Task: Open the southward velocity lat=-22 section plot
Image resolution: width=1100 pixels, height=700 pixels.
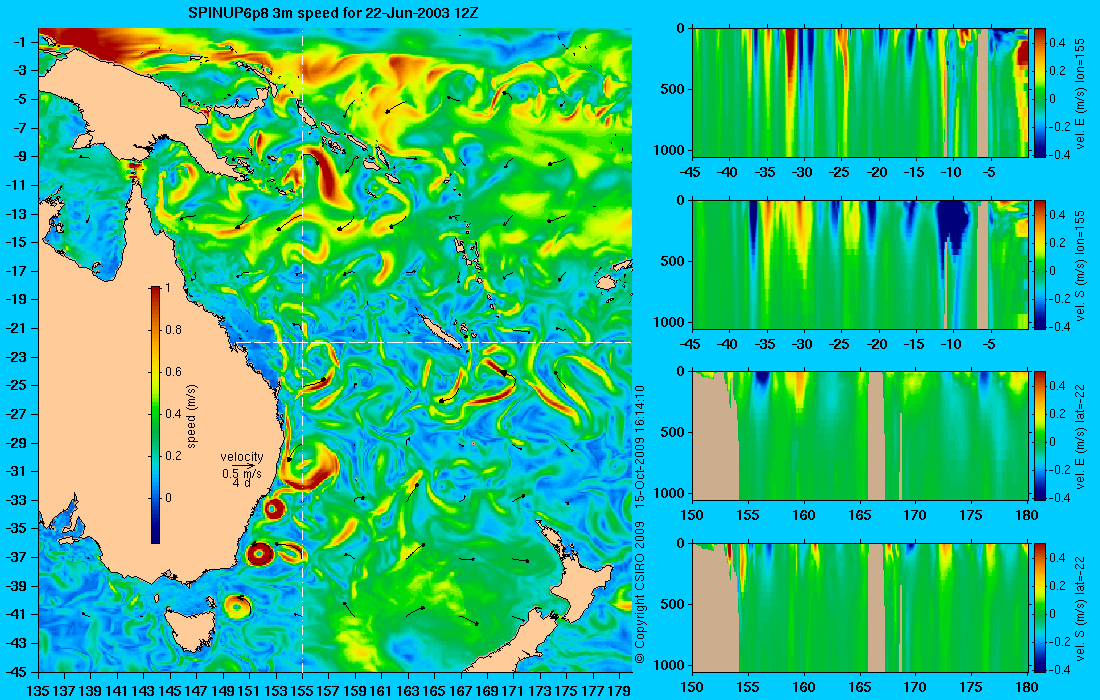Action: pos(861,607)
